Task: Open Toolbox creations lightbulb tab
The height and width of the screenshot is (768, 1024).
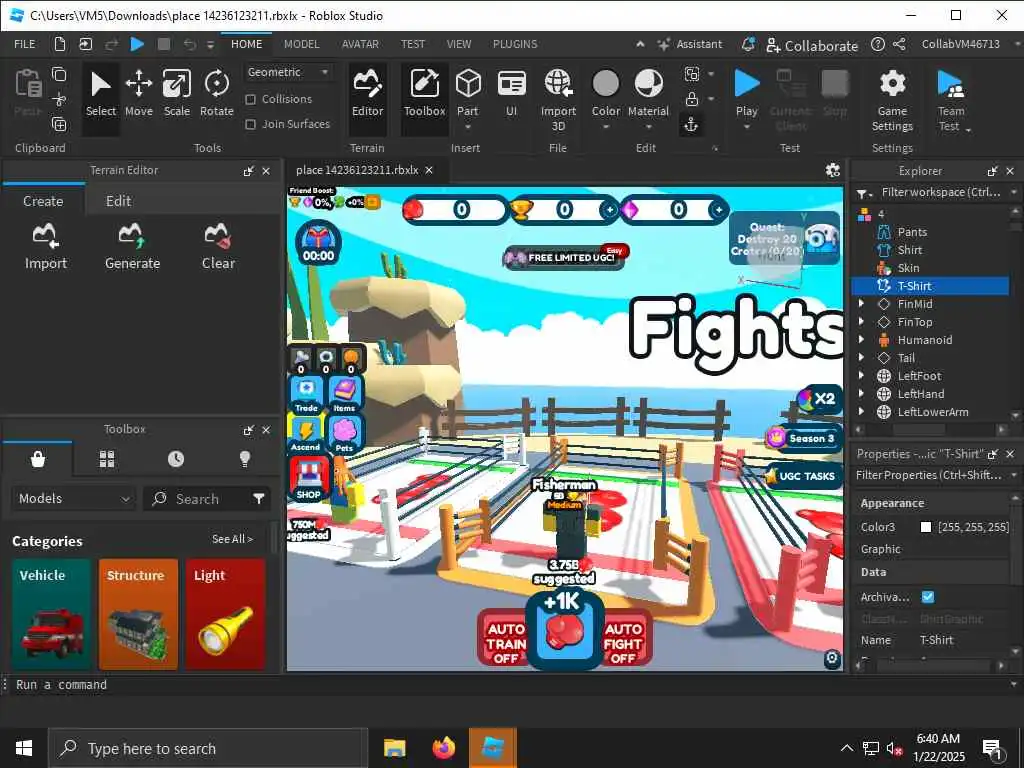Action: (245, 459)
